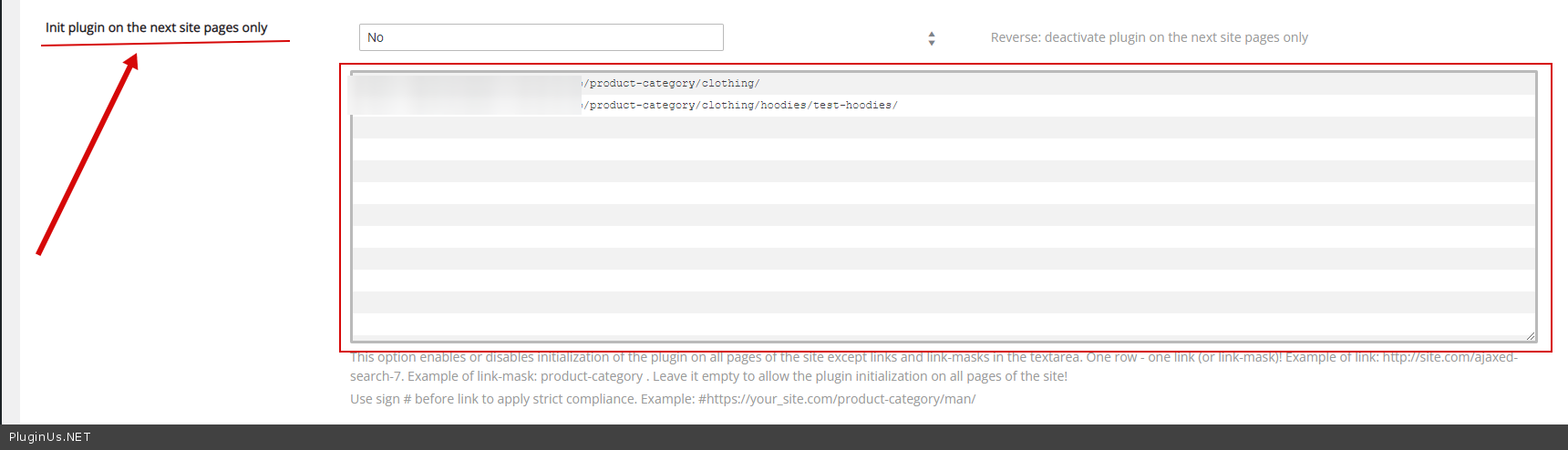Image resolution: width=1568 pixels, height=450 pixels.
Task: Click the PluginUs.NET footer text
Action: pyautogui.click(x=50, y=437)
